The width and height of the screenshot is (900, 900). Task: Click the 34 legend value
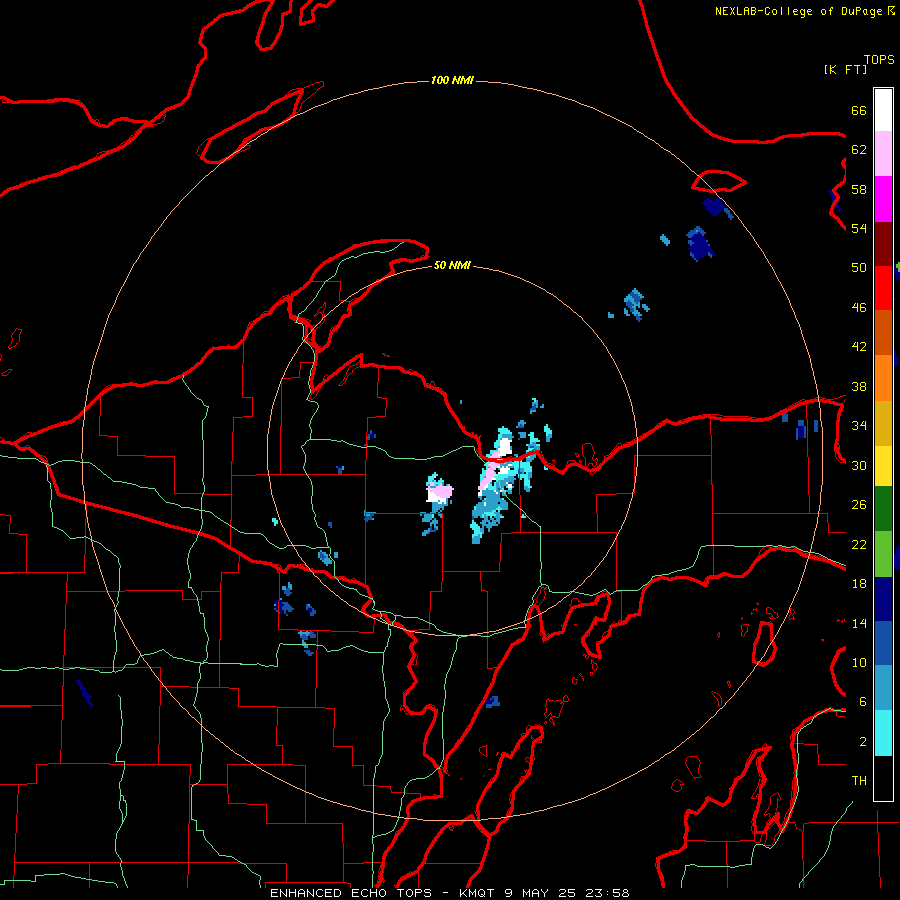click(859, 426)
